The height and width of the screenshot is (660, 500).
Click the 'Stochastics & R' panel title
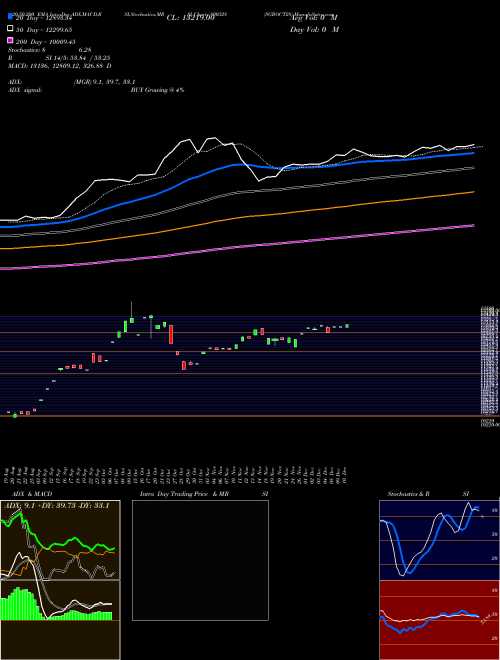(409, 494)
